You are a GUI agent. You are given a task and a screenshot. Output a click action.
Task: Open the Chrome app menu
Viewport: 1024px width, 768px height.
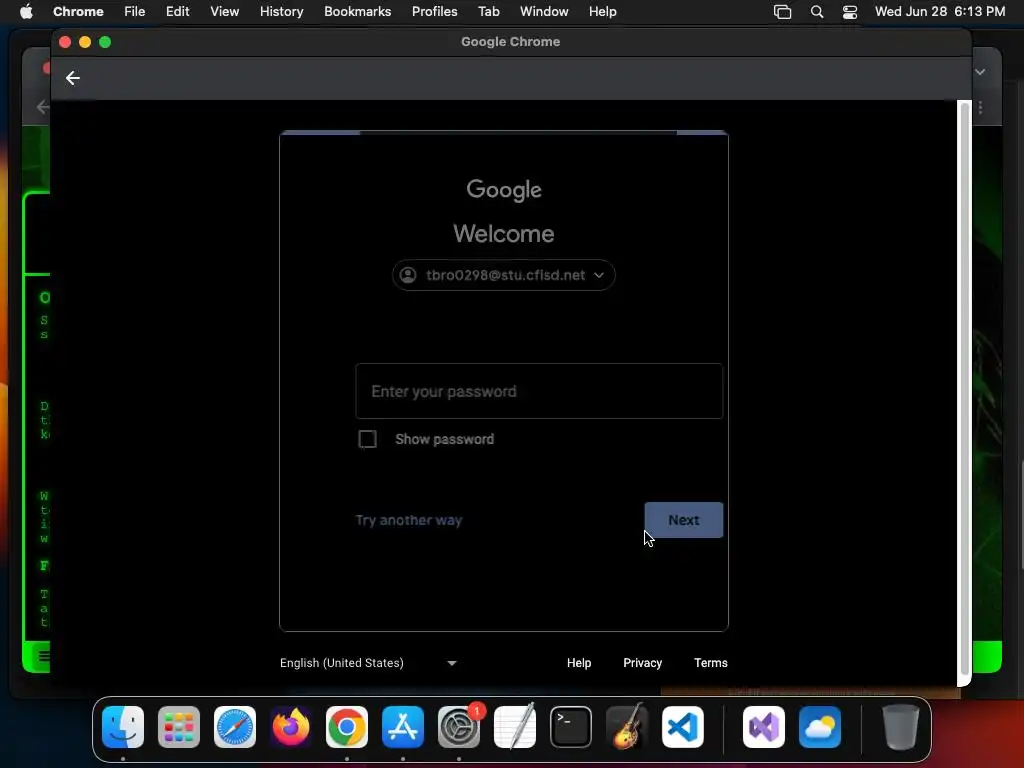pyautogui.click(x=78, y=12)
